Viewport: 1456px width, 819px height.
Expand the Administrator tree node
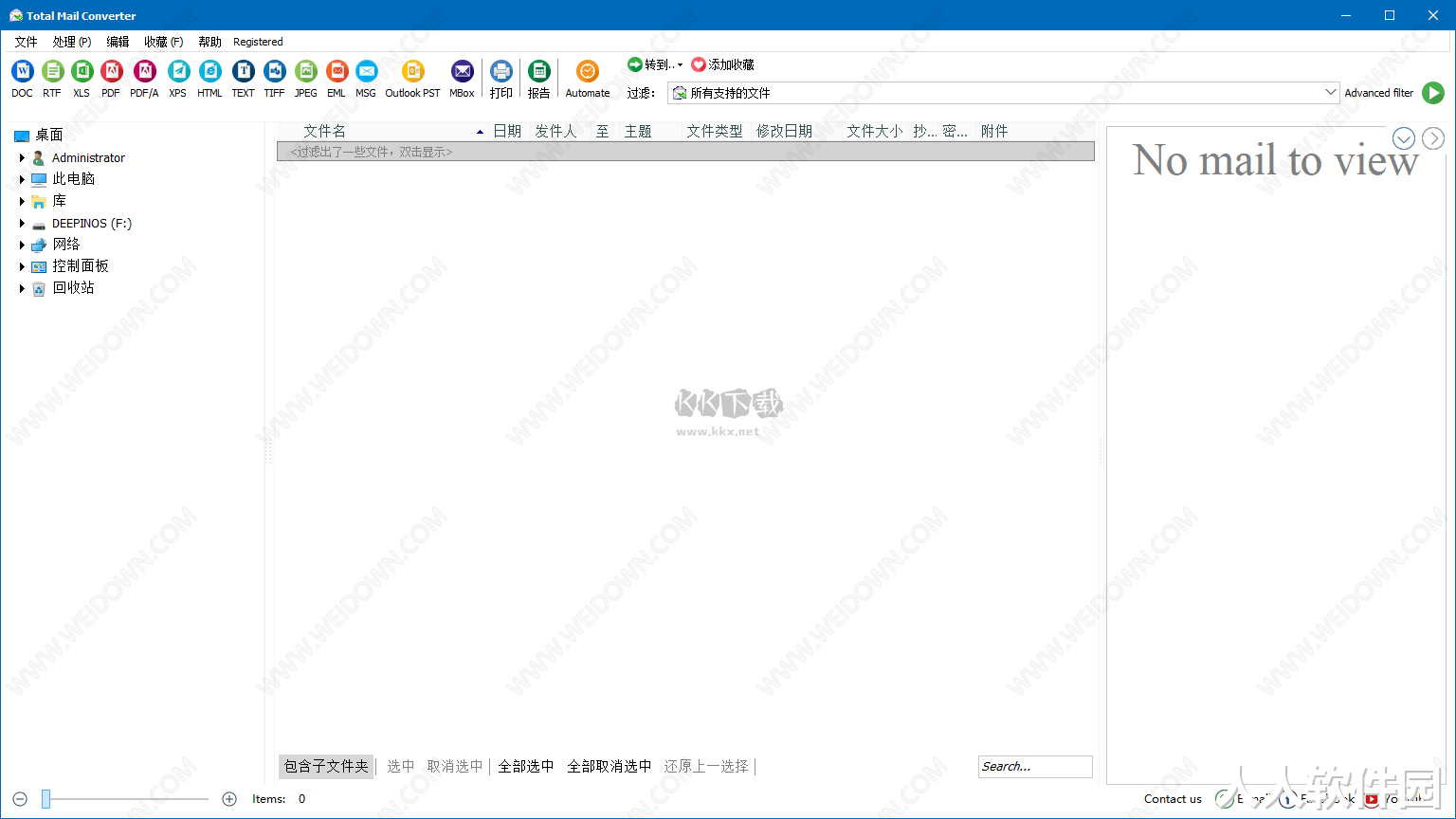22,157
